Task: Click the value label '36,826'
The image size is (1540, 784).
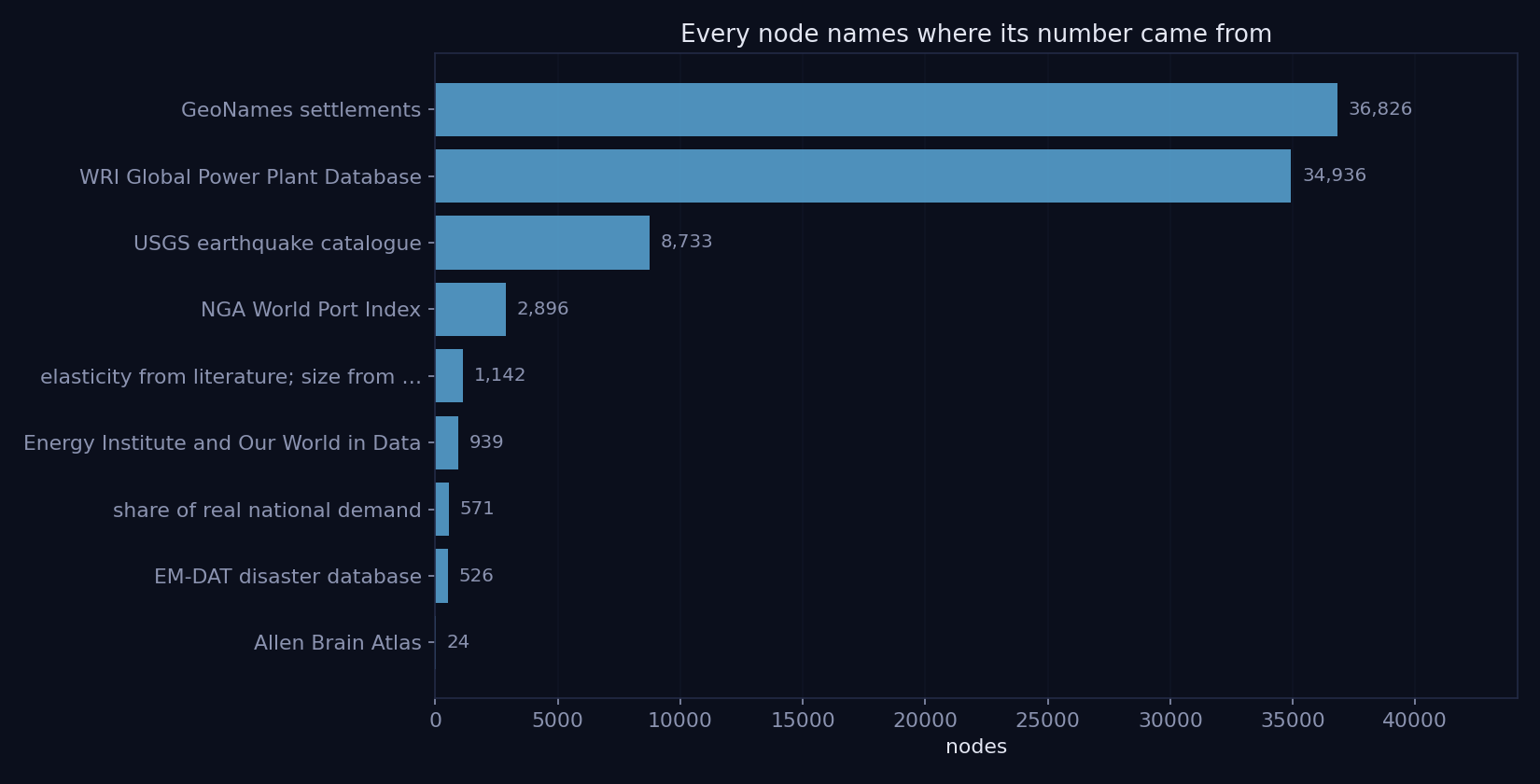Action: pyautogui.click(x=1380, y=109)
